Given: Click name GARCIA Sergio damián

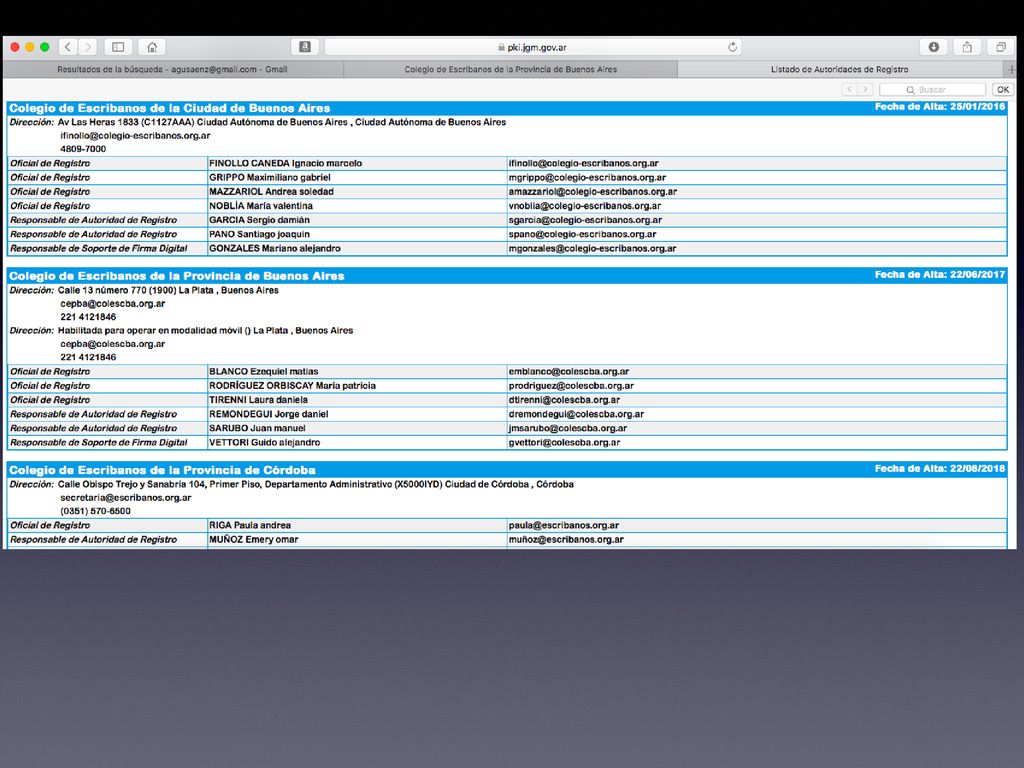Looking at the screenshot, I should 259,220.
